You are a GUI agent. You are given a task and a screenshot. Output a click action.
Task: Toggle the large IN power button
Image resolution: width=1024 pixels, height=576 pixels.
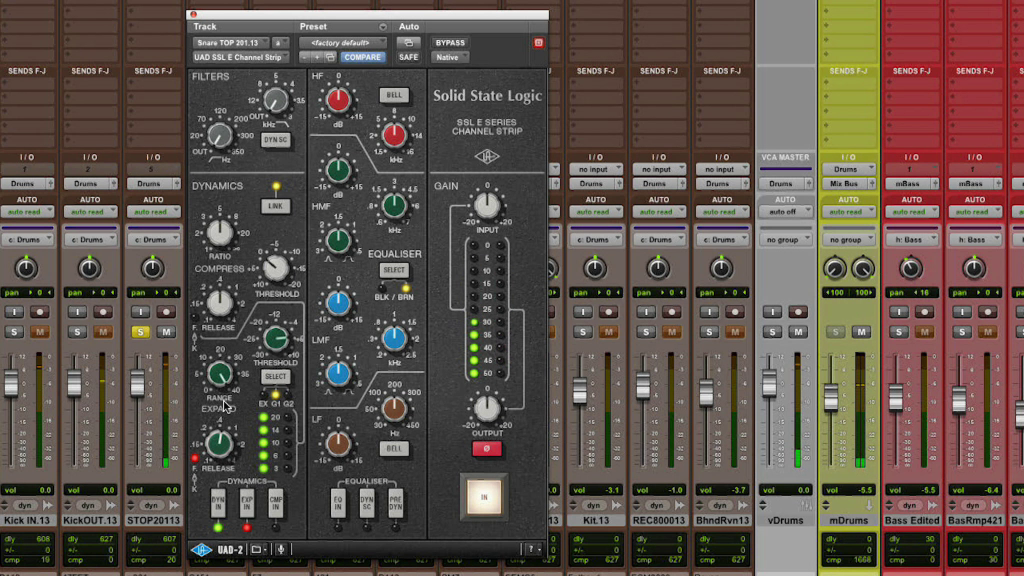(486, 496)
